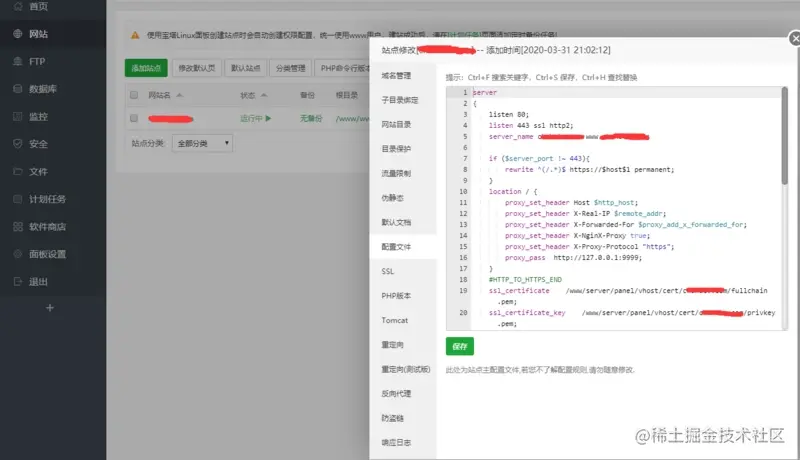Image resolution: width=800 pixels, height=460 pixels.
Task: Open the 文件 folder sidebar icon
Action: click(18, 171)
